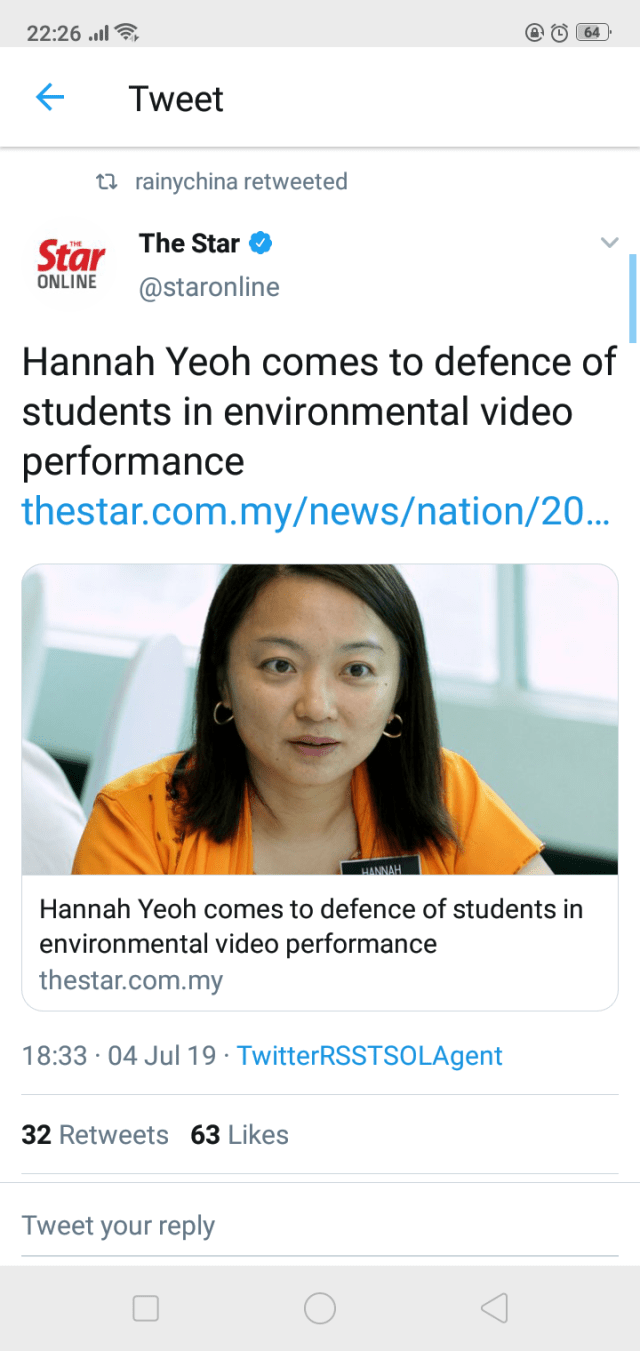The height and width of the screenshot is (1351, 640).
Task: Tap the battery level indicator
Action: pyautogui.click(x=592, y=33)
